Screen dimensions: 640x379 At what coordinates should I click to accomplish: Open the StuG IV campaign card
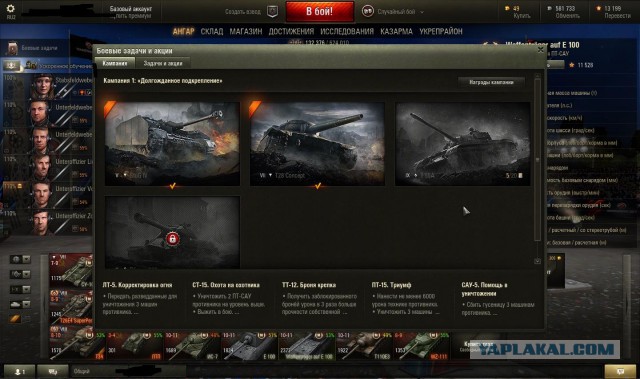click(172, 144)
